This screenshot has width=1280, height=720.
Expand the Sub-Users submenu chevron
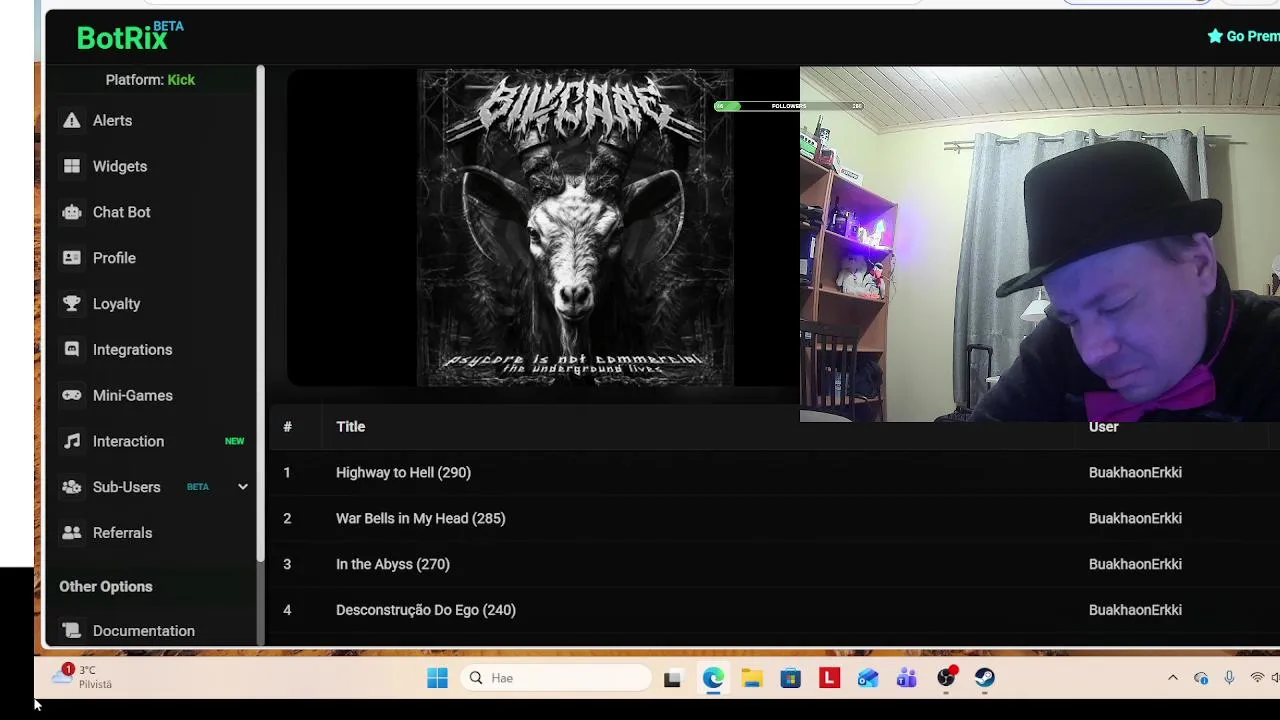242,487
